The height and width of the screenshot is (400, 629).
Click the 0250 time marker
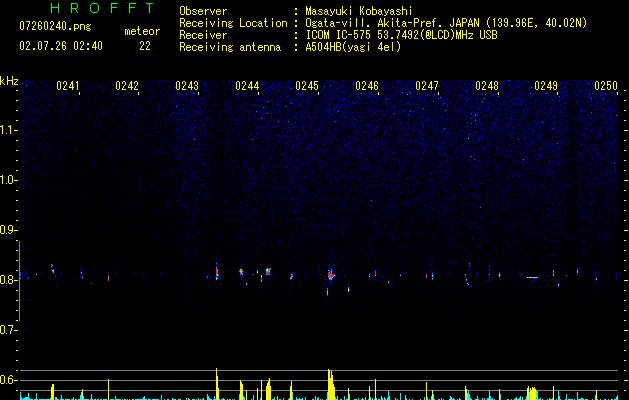coord(606,85)
